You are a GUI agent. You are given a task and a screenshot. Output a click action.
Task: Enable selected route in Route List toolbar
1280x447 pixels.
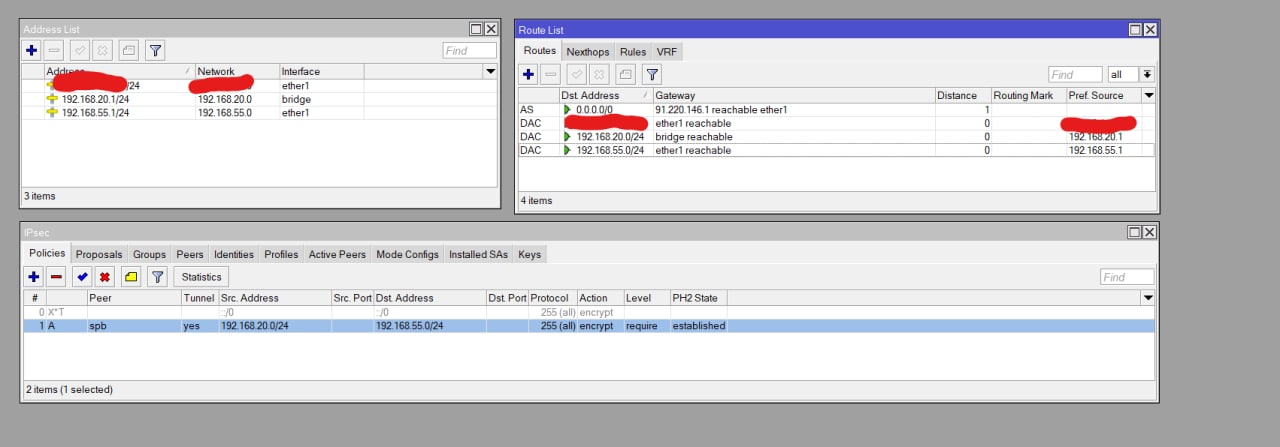[x=577, y=74]
